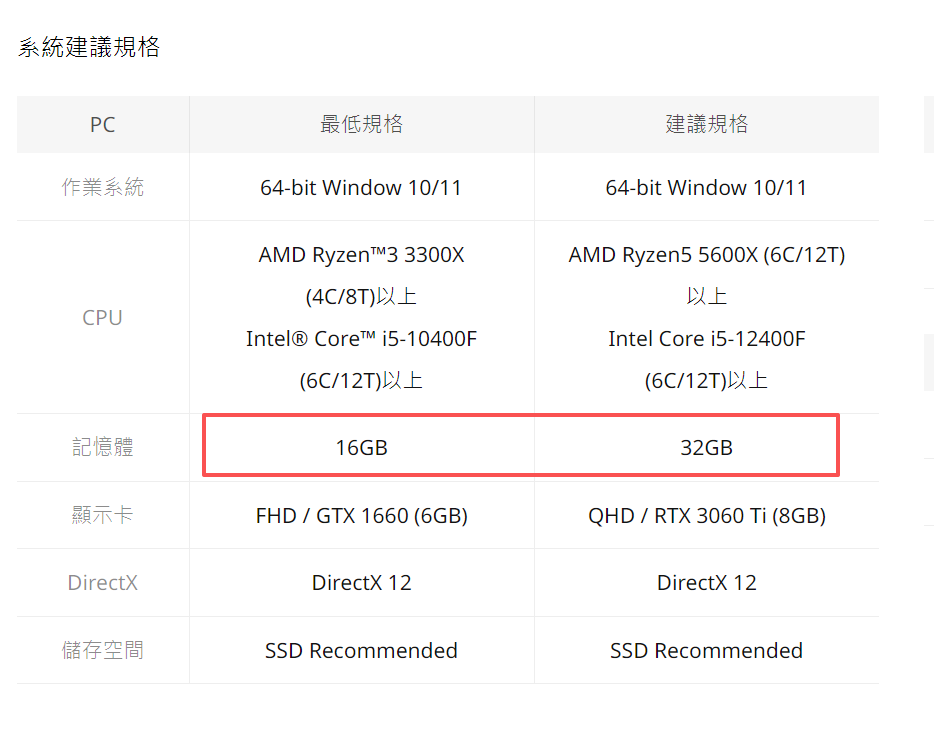
Task: Click the 顯示卡 row label
Action: [x=102, y=515]
